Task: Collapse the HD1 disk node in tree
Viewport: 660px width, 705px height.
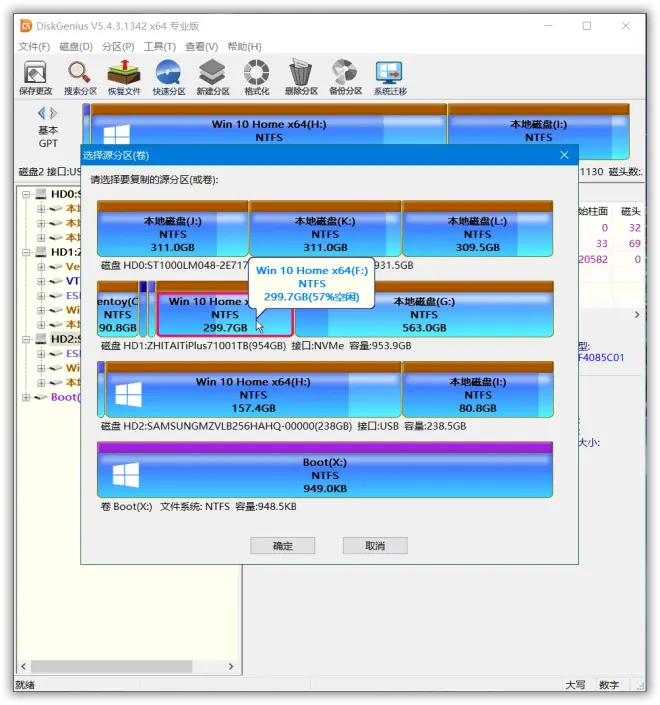Action: (x=27, y=252)
